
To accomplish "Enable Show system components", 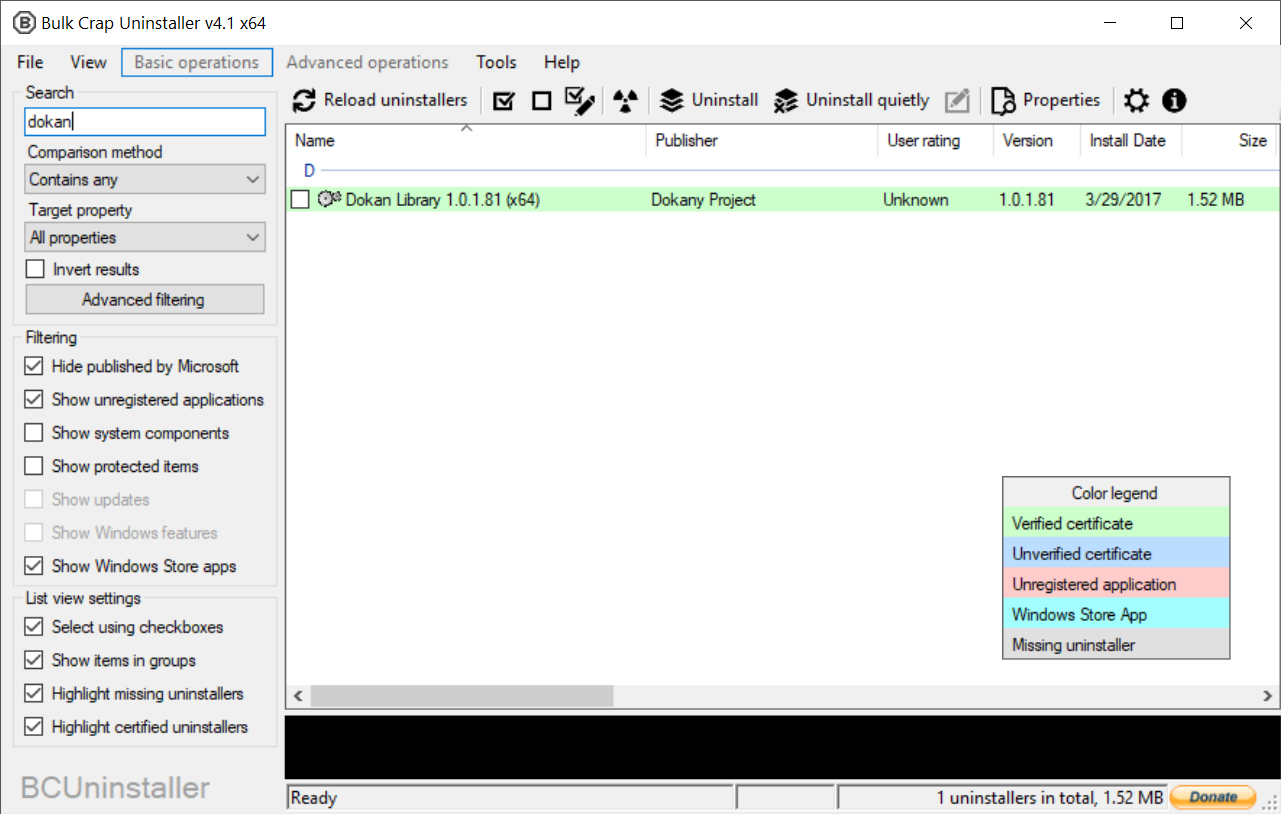I will [34, 433].
